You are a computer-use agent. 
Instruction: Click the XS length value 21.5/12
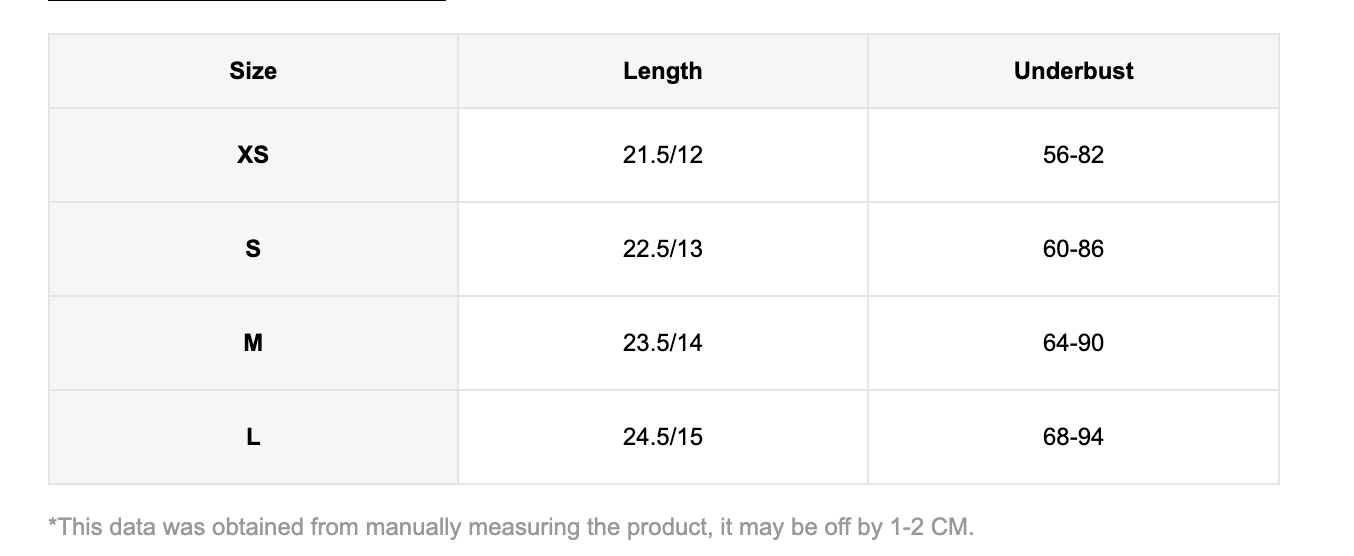(x=662, y=155)
